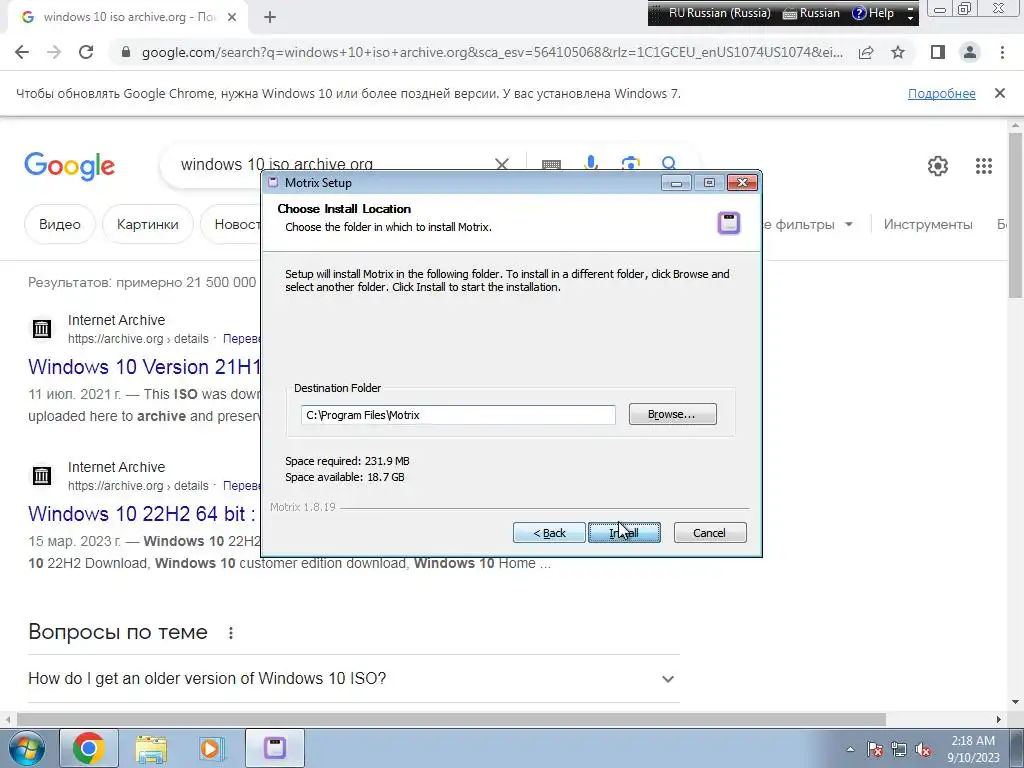
Task: Open Google apps grid
Action: coord(984,166)
